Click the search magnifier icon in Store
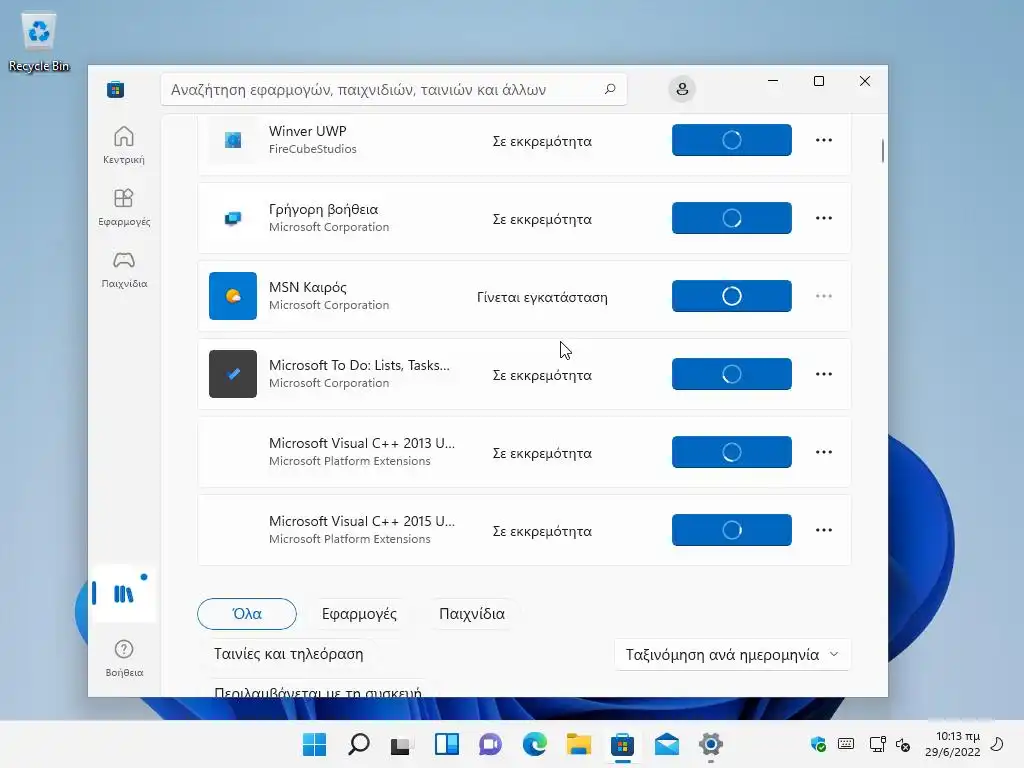This screenshot has width=1024, height=768. pos(610,89)
